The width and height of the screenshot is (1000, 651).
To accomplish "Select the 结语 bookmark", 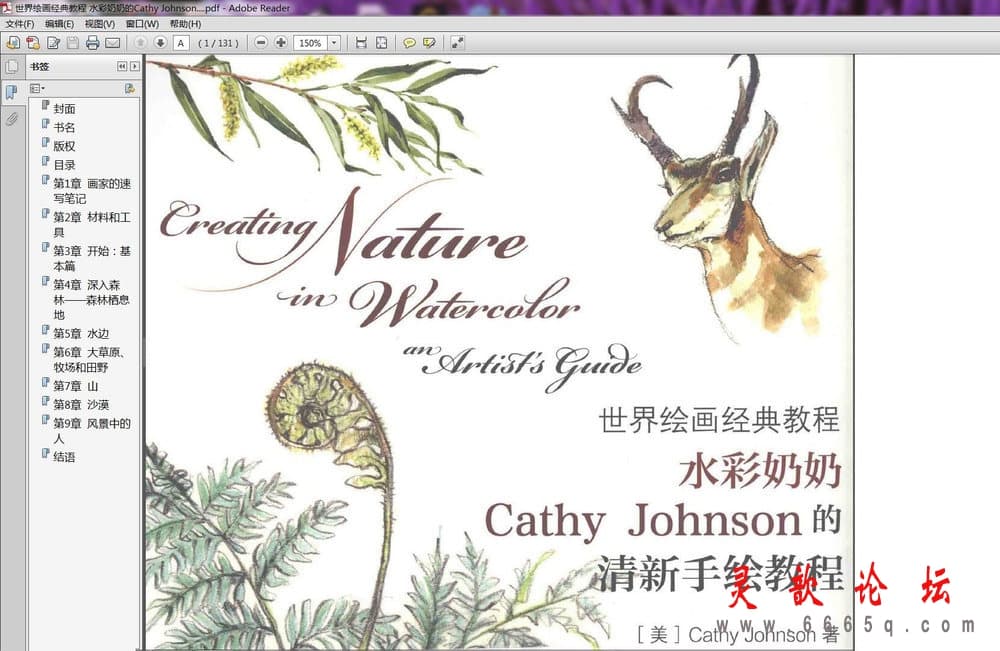I will pyautogui.click(x=64, y=457).
